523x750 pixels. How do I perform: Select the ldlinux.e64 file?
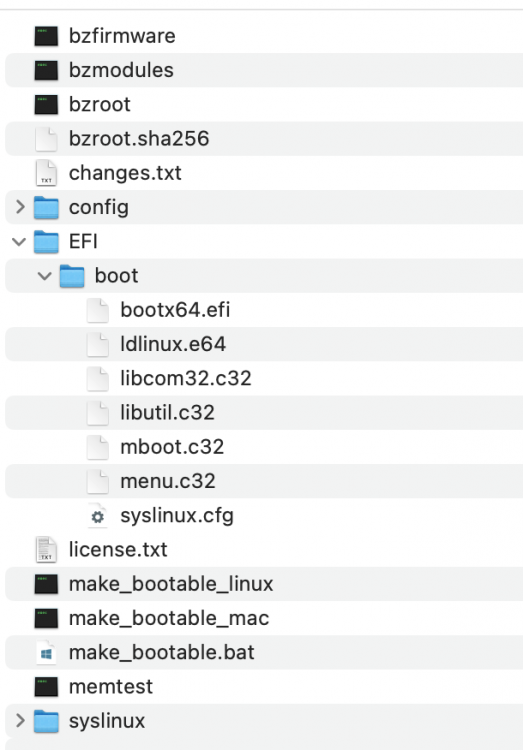(x=173, y=344)
